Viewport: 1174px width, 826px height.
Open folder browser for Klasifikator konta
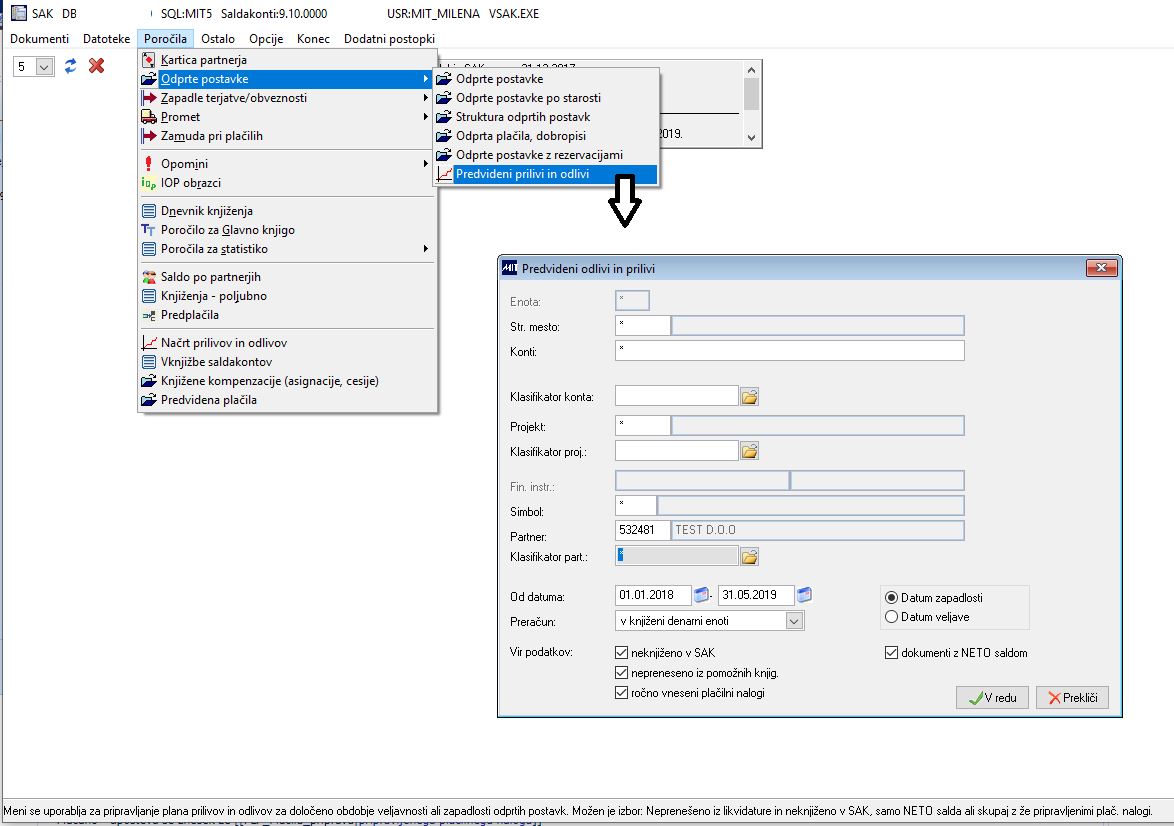(x=749, y=397)
